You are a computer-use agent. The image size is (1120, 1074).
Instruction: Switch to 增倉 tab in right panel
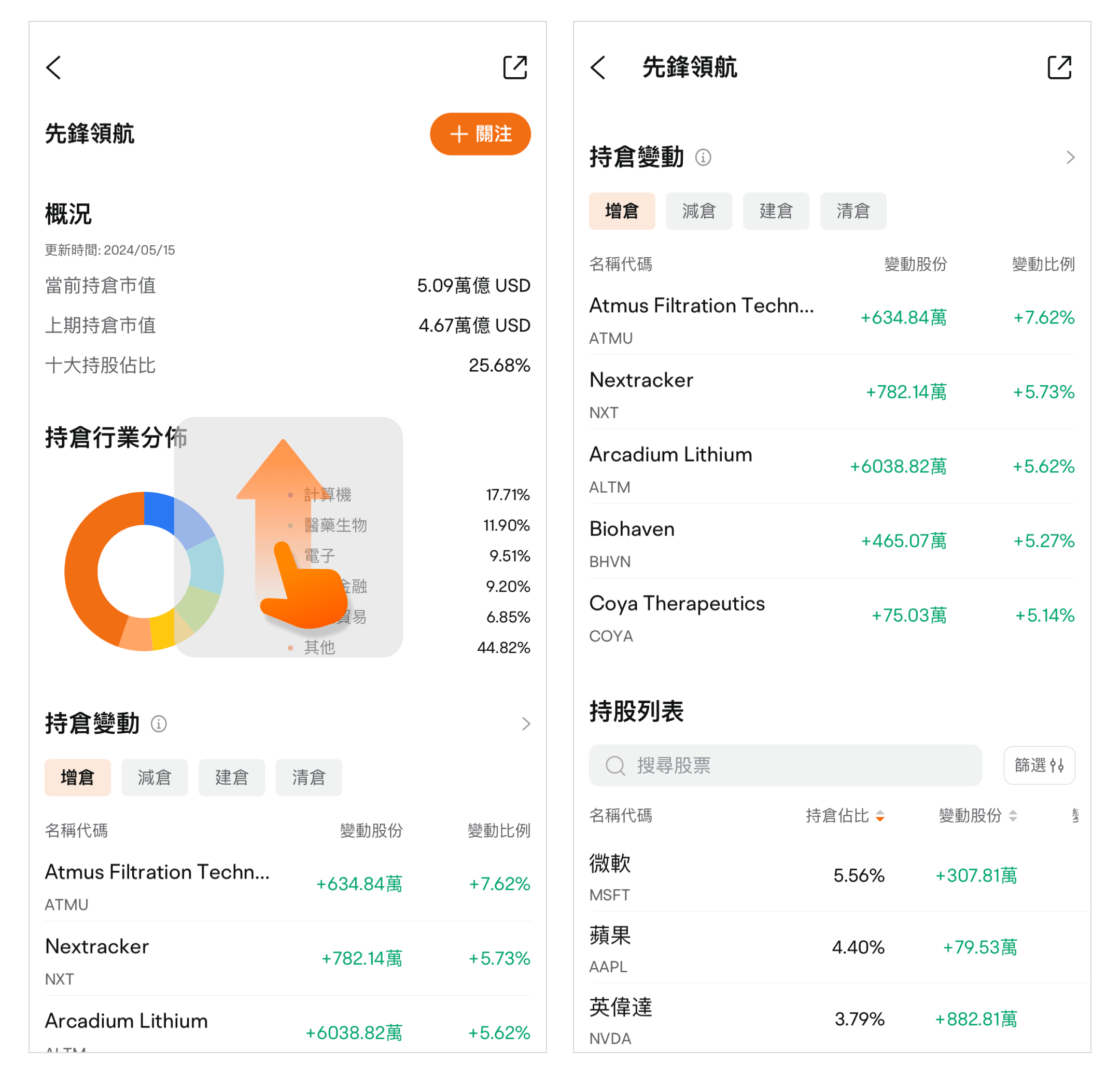coord(622,211)
